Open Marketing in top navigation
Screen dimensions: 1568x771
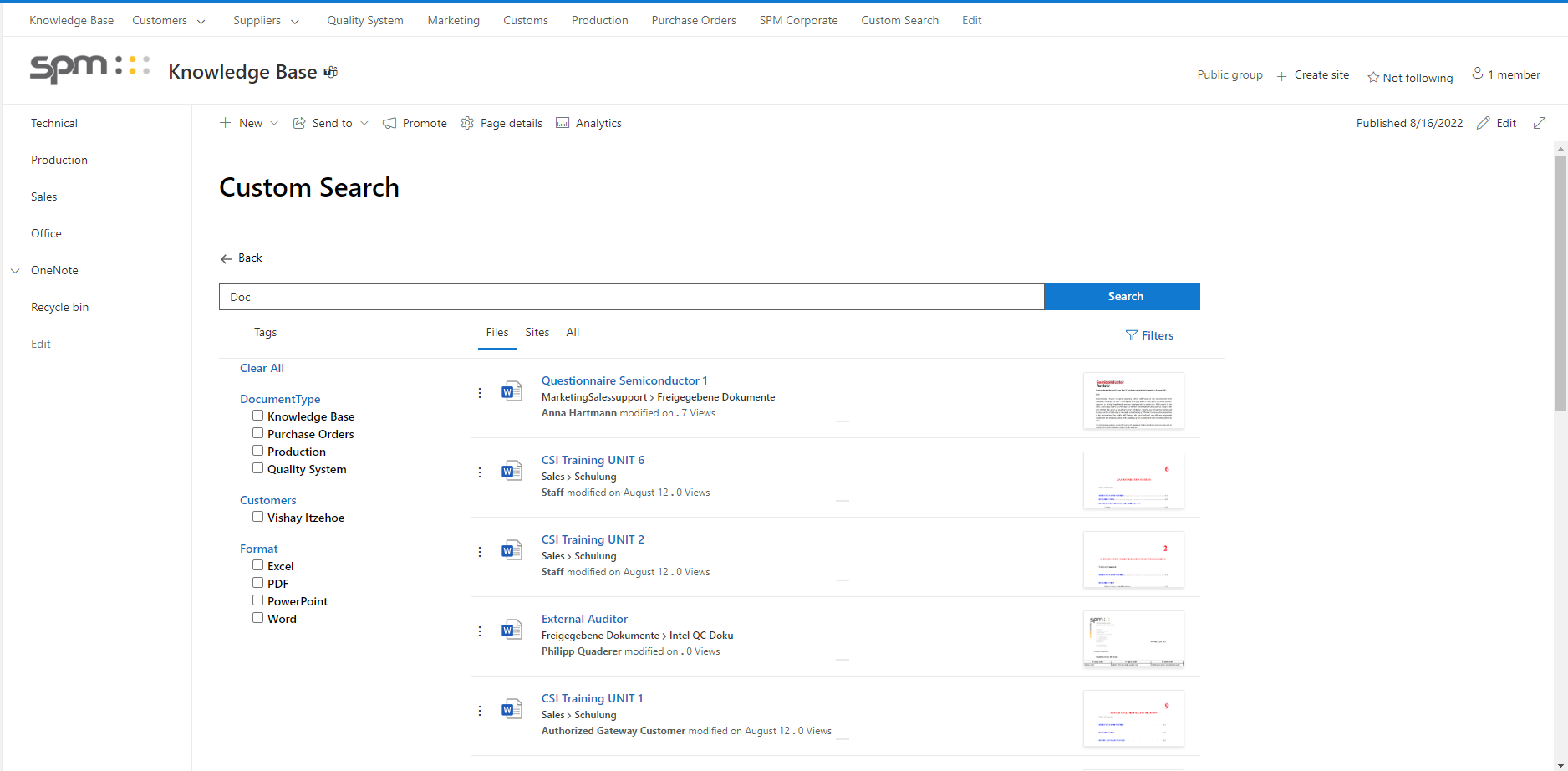[x=454, y=20]
